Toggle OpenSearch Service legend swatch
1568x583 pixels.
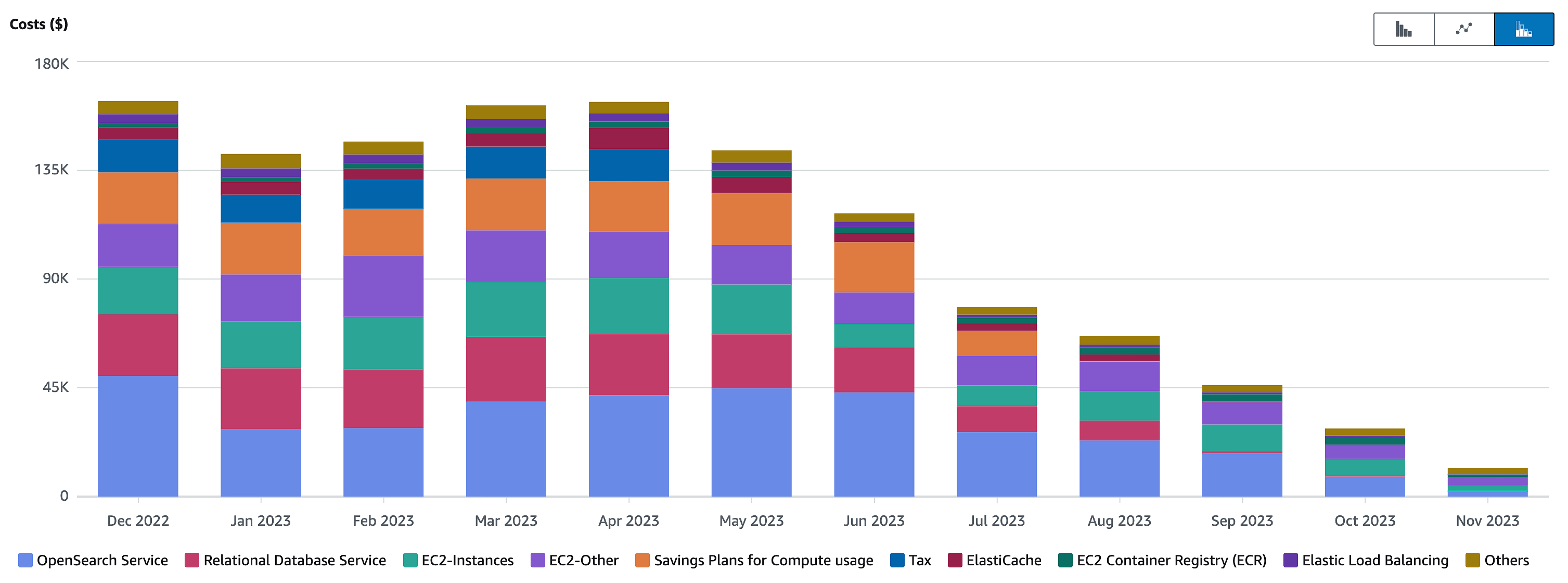[x=25, y=561]
